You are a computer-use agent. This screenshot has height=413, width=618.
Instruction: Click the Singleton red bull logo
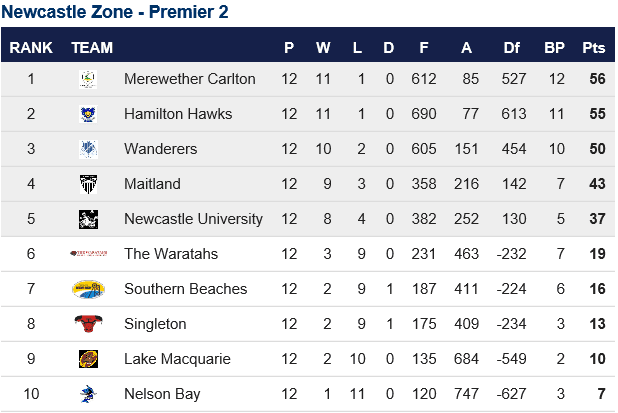click(x=88, y=324)
